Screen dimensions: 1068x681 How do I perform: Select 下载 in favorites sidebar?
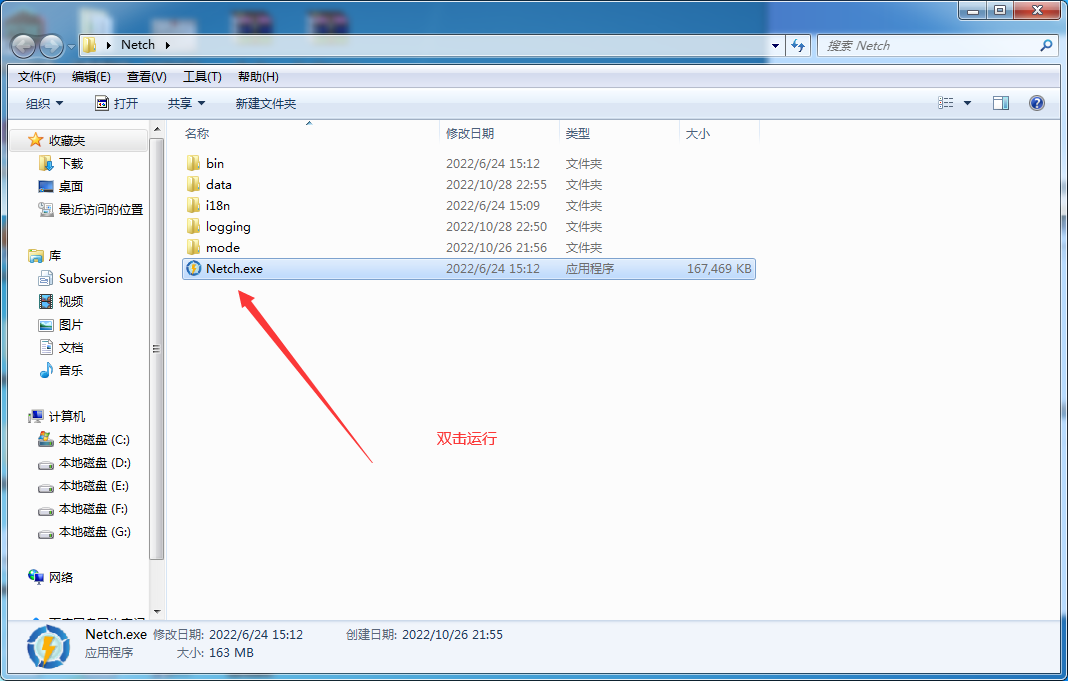pyautogui.click(x=71, y=163)
